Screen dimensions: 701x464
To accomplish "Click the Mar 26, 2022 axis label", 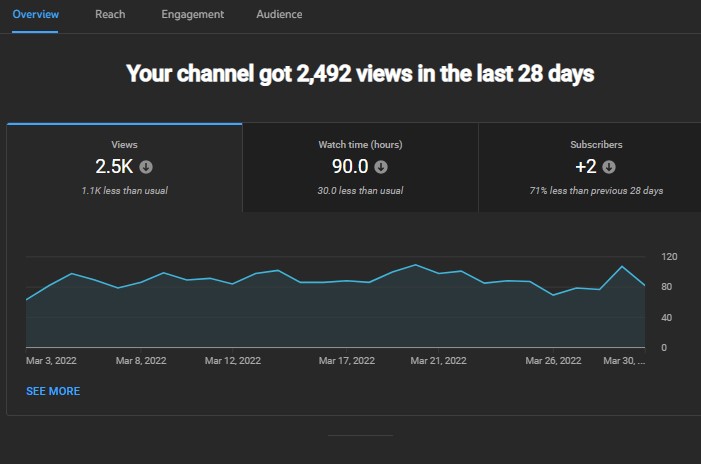I will [553, 361].
